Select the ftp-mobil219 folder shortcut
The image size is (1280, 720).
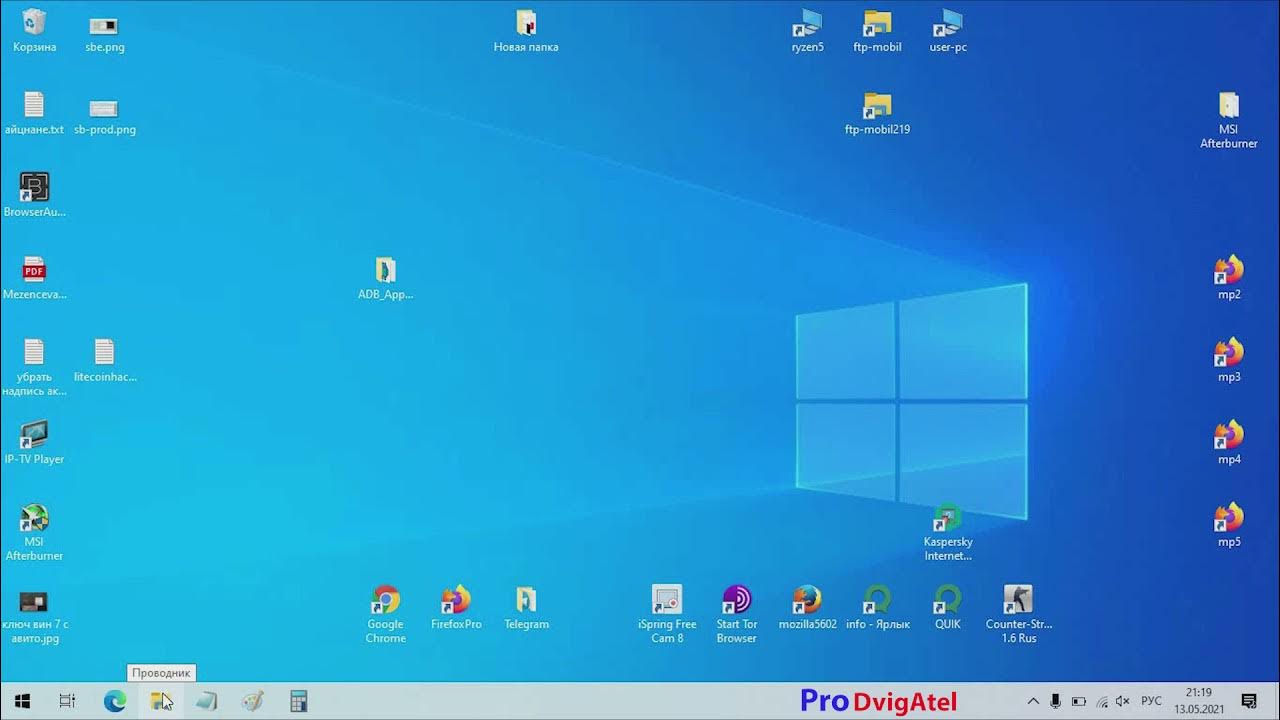[877, 113]
